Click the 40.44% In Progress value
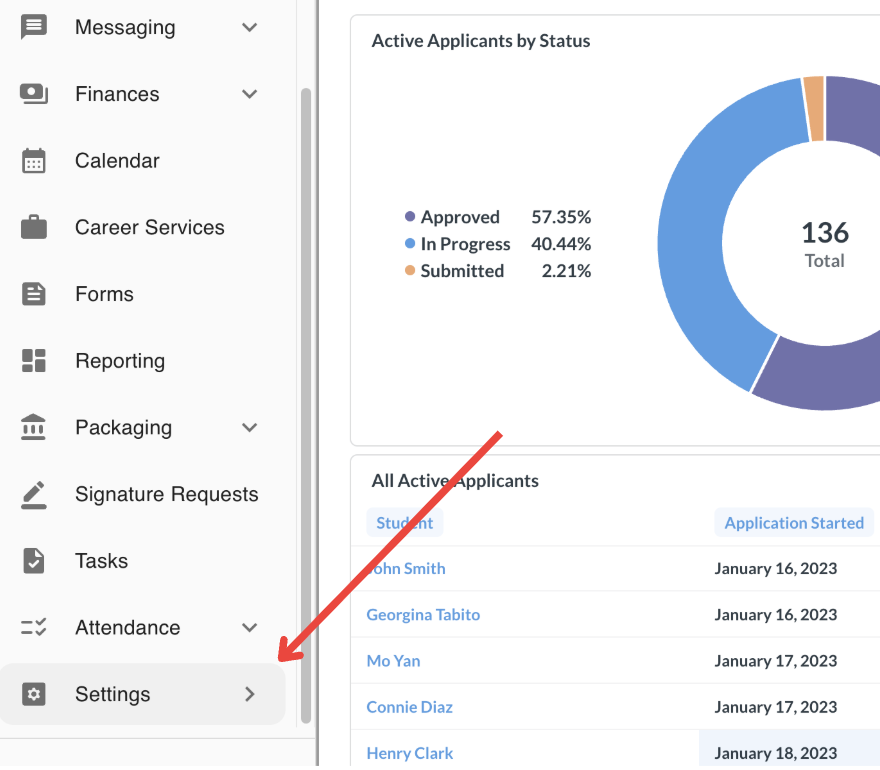Screen dimensions: 880x770 click(561, 244)
